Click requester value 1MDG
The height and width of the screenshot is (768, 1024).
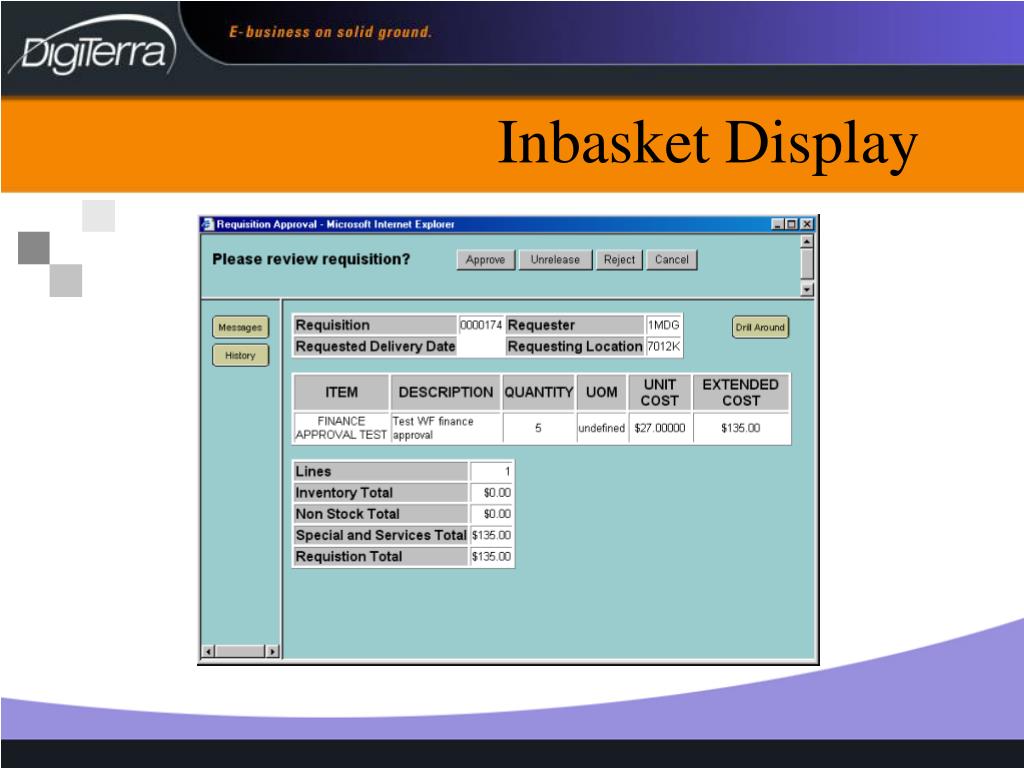(664, 325)
